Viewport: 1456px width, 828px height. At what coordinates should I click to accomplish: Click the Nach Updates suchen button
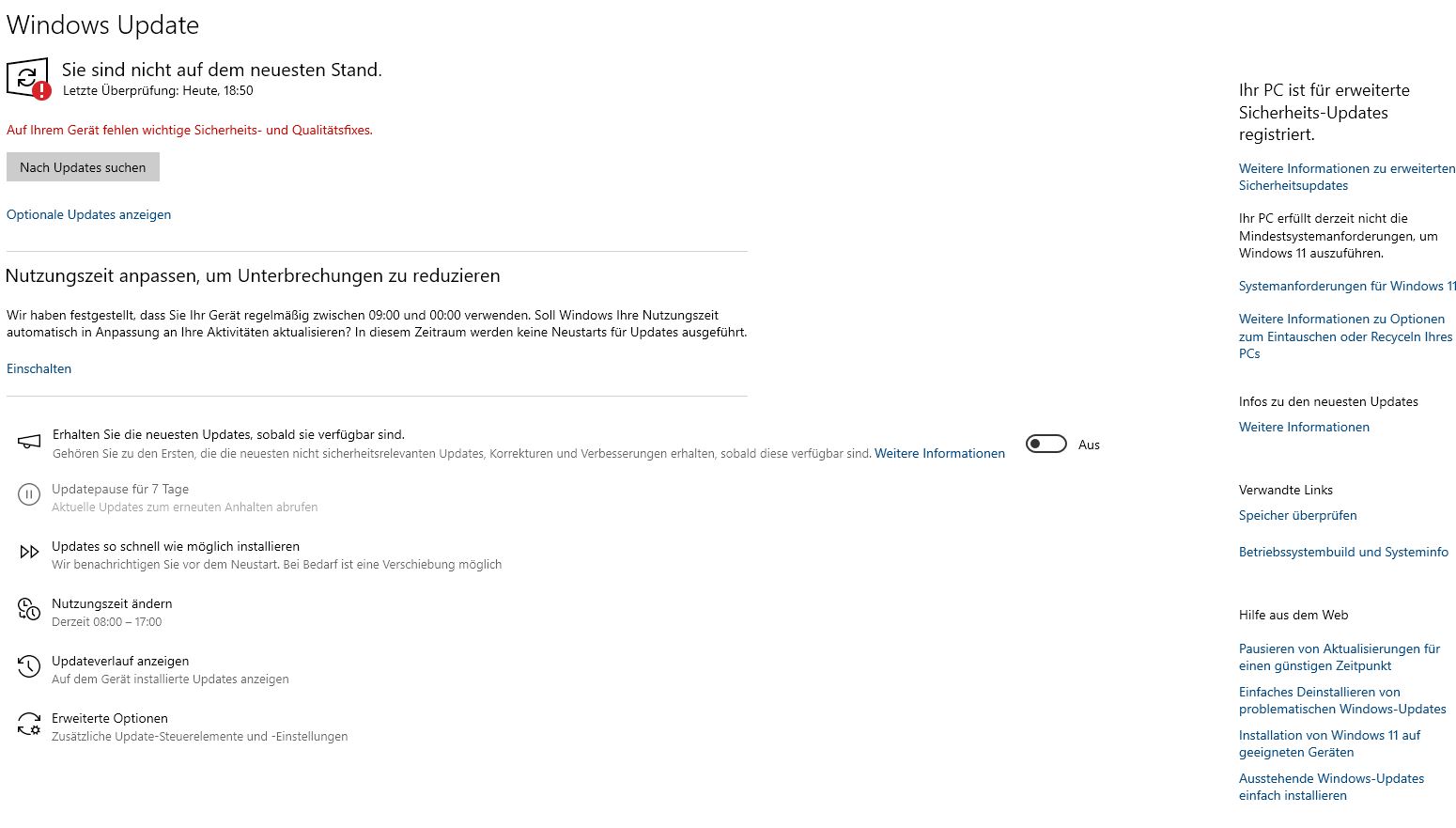point(83,167)
